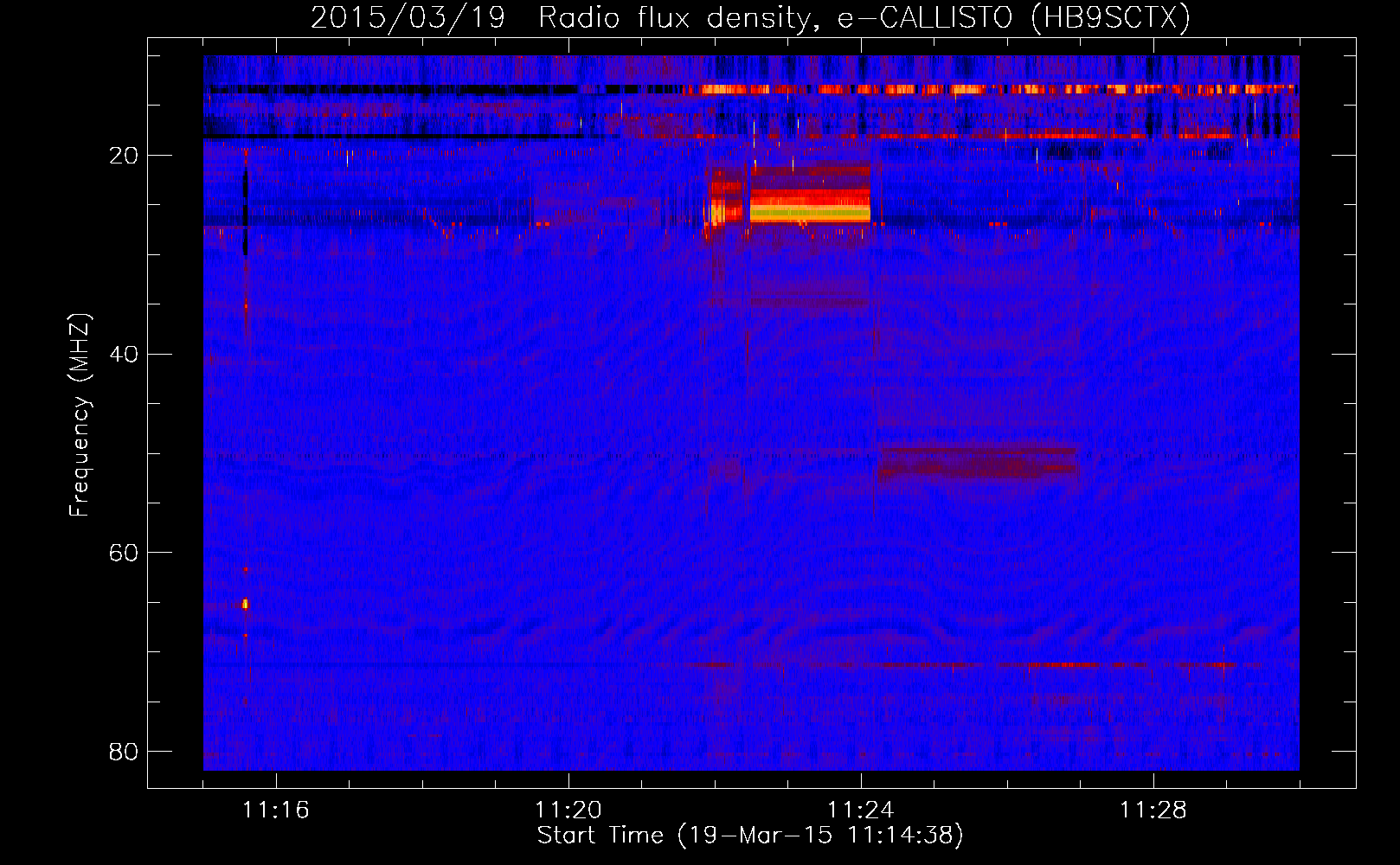Click the 'Start Time (19-Mar-15 11:14:38)' label
1400x865 pixels.
[750, 836]
